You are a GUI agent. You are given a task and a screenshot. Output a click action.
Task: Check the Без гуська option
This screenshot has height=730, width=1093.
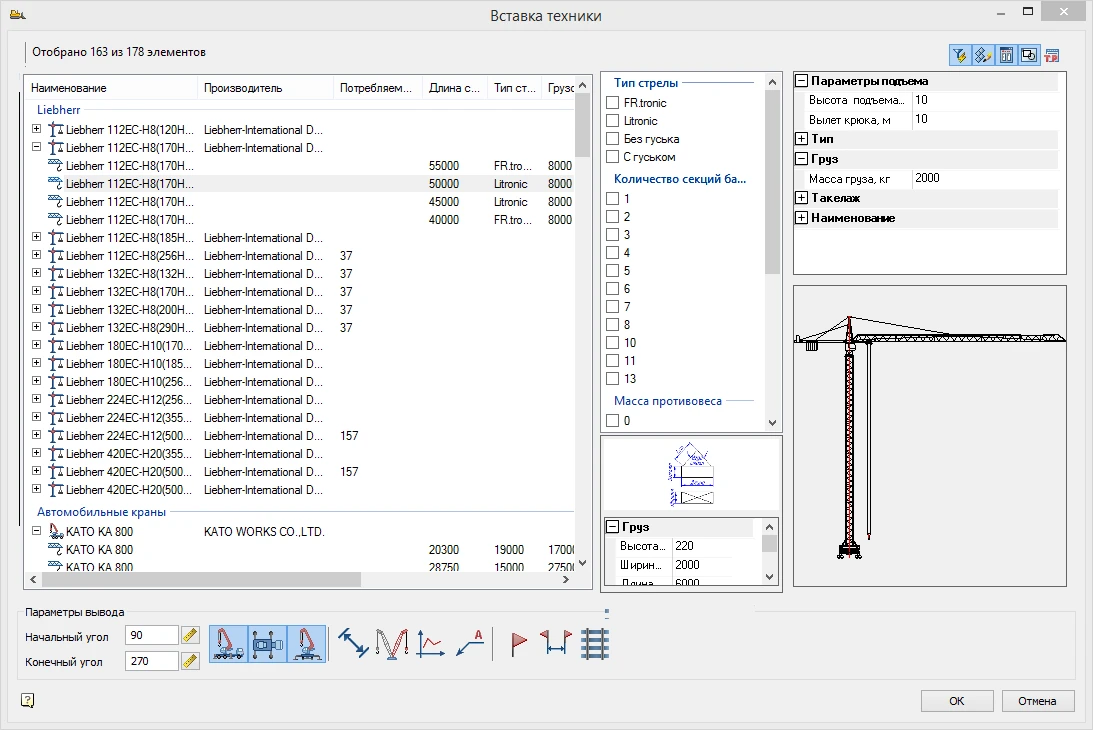pyautogui.click(x=613, y=139)
